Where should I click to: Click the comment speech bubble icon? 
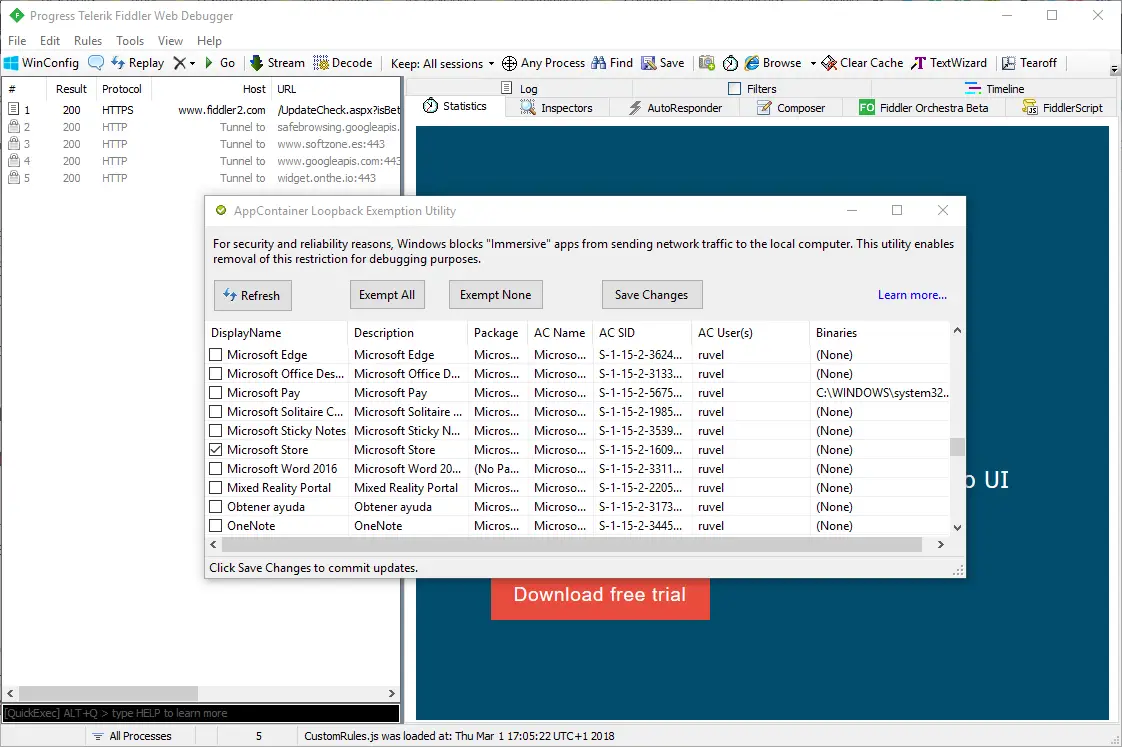96,63
